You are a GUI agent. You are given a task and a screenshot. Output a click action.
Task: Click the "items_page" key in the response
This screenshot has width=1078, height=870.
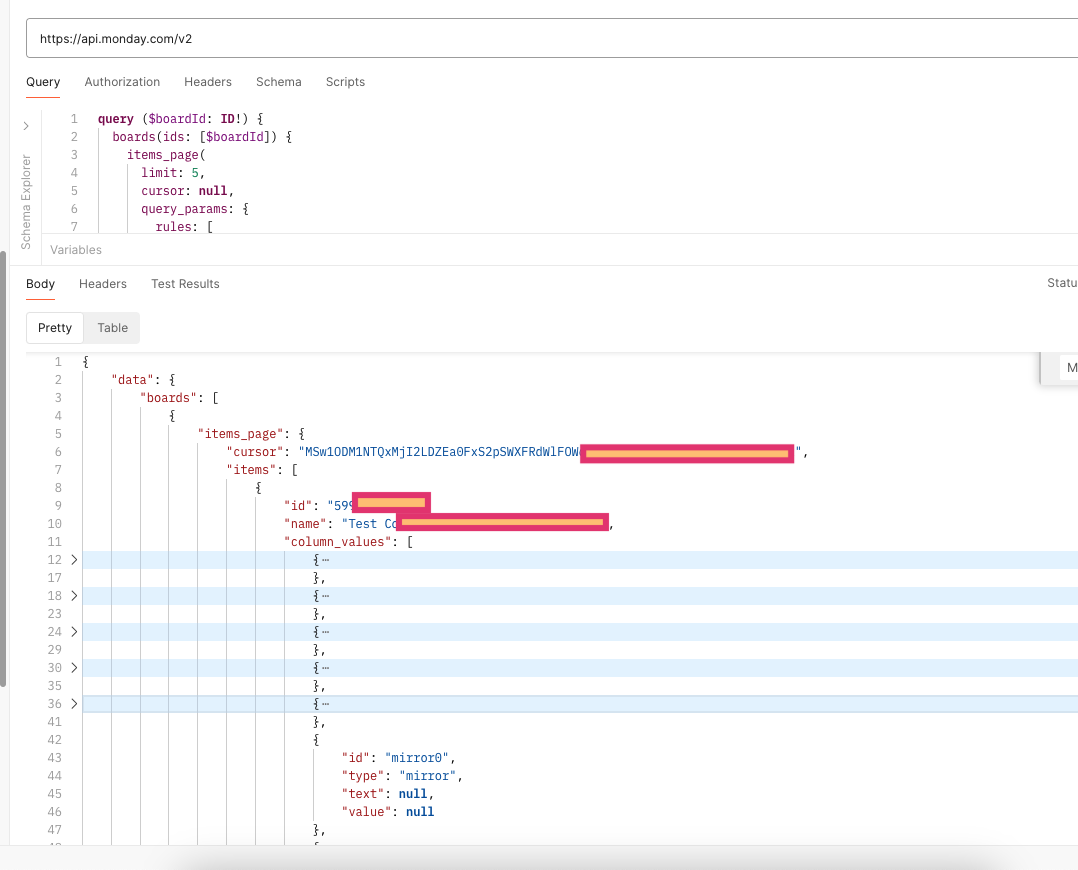point(240,434)
